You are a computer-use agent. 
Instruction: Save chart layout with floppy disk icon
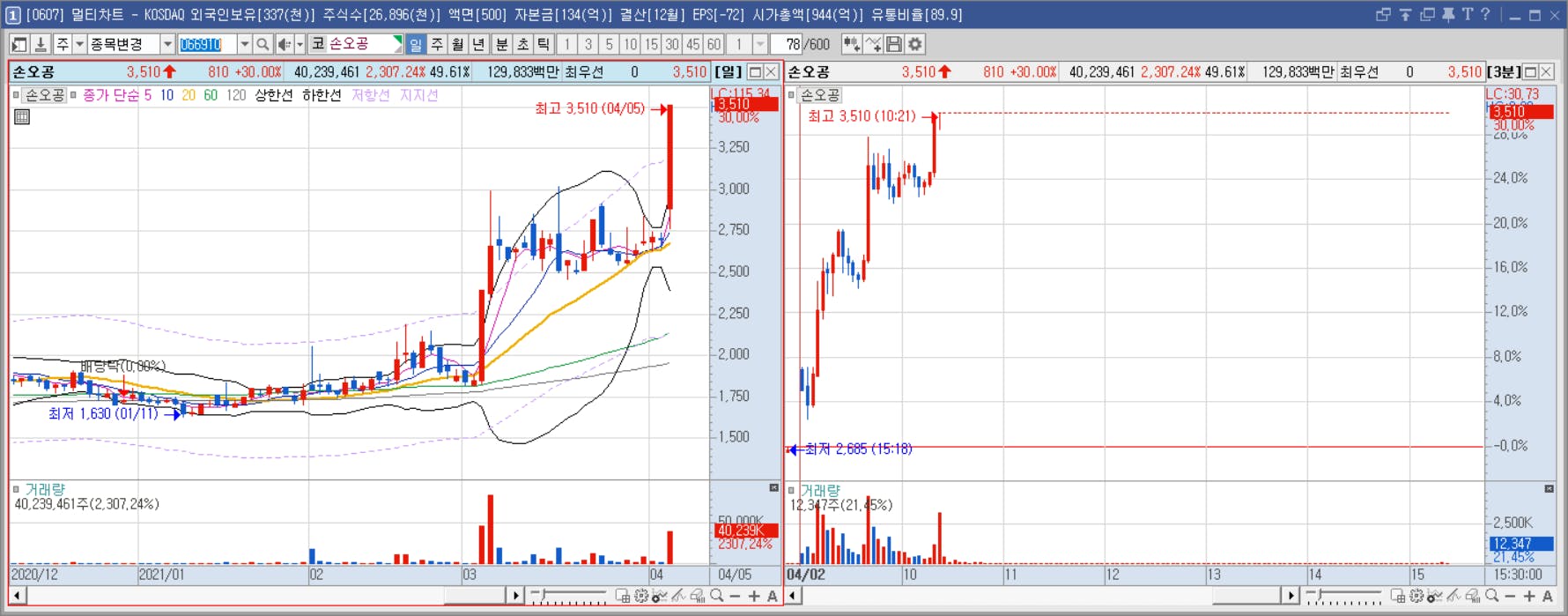click(x=894, y=44)
